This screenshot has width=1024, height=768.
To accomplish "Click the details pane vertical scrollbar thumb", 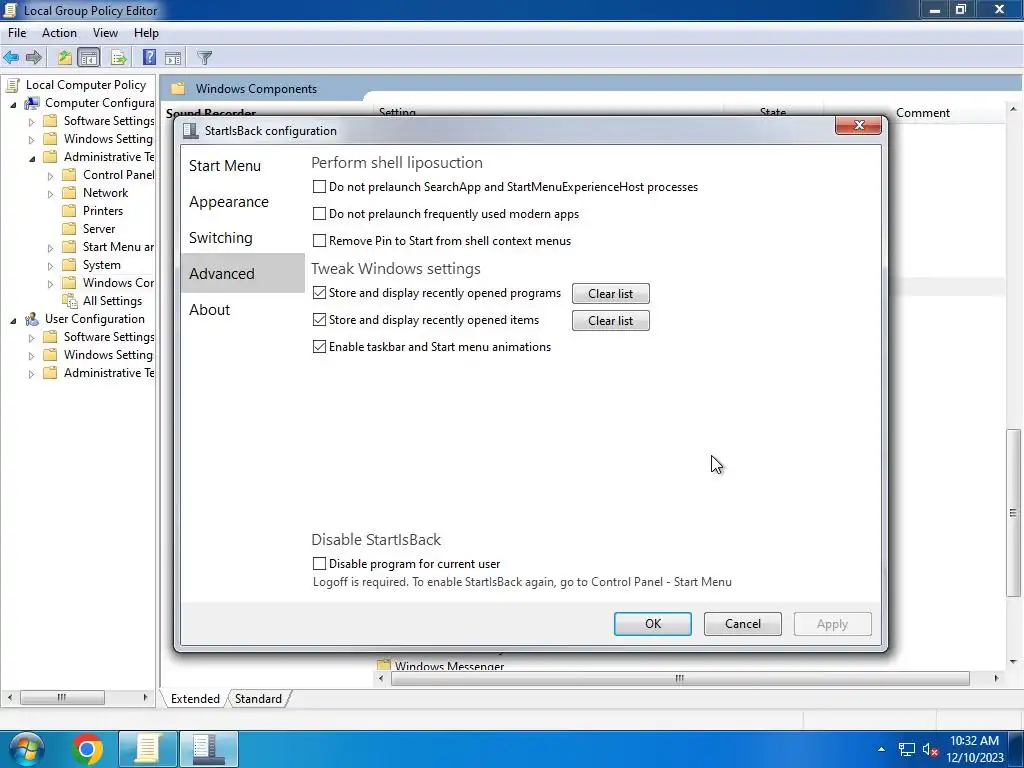I will (1013, 513).
